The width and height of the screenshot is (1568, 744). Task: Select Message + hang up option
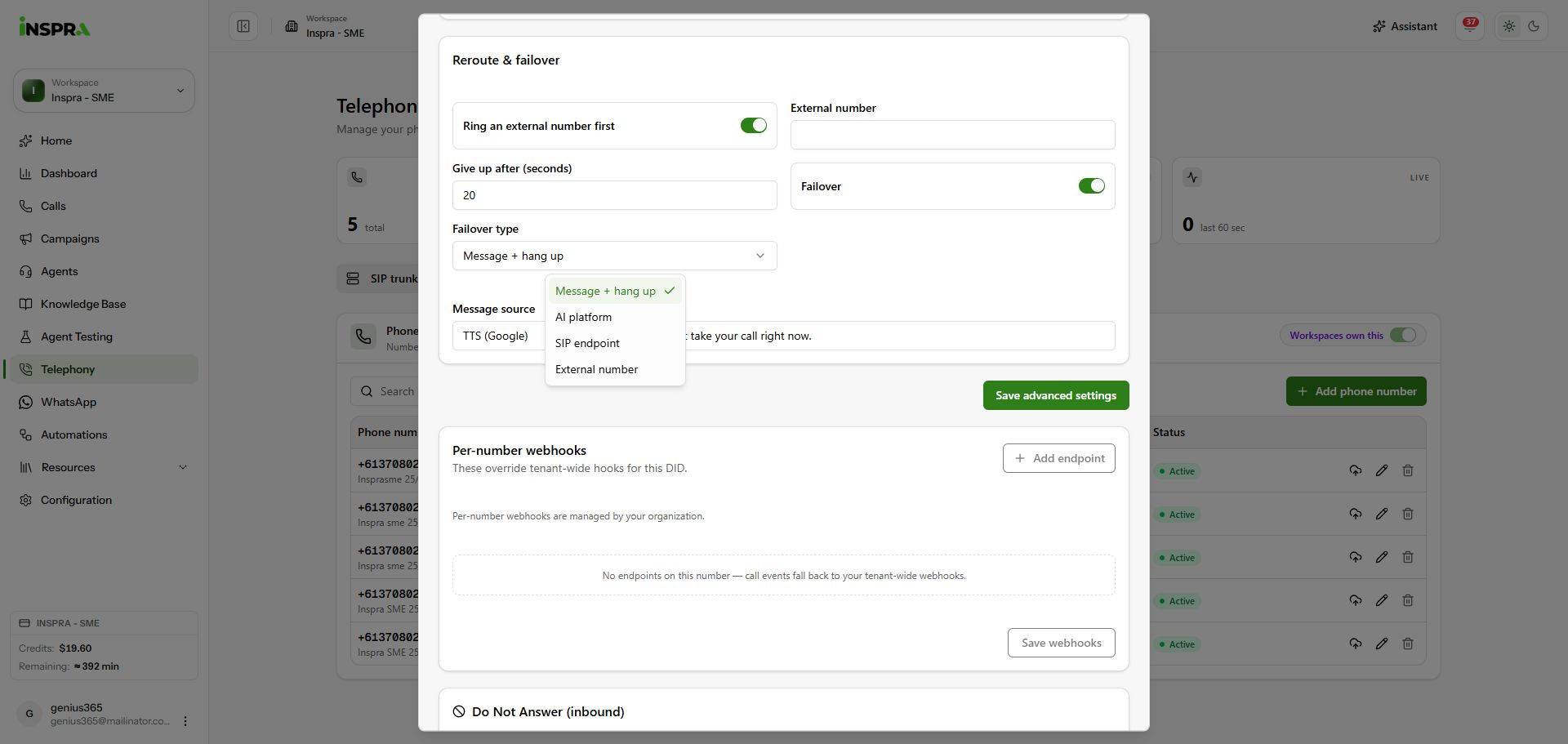coord(615,291)
